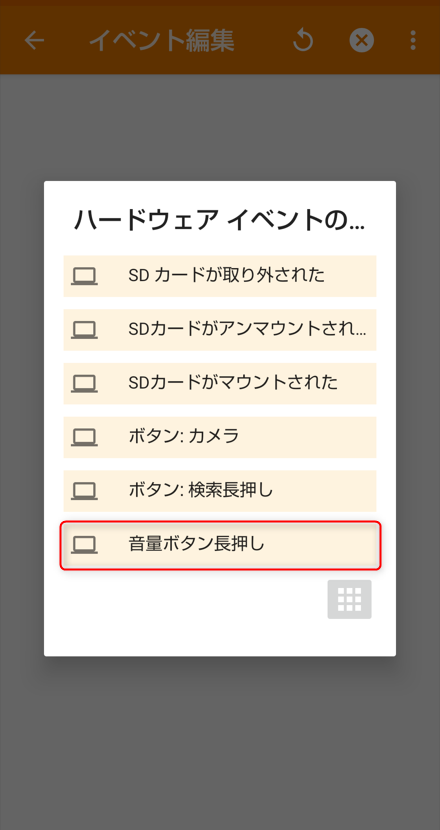Viewport: 440px width, 830px height.
Task: Select highlighted 音量ボタン長押し event
Action: 220,545
